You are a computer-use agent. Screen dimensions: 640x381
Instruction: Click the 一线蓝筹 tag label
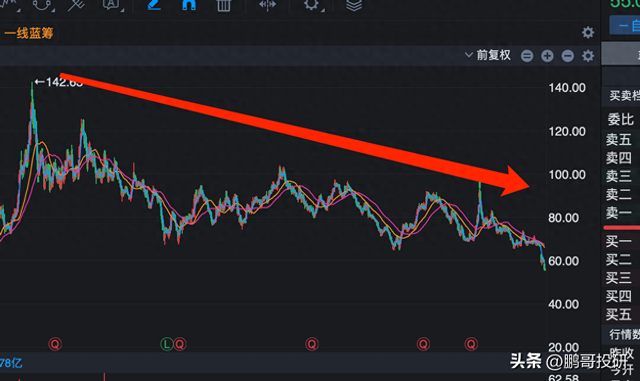click(29, 33)
